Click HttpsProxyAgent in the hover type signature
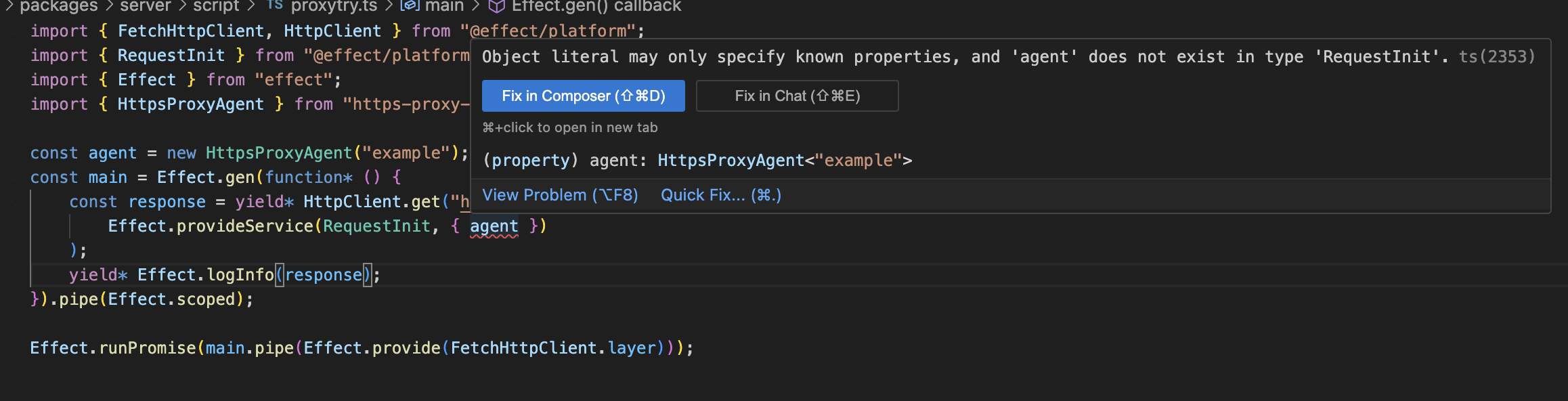1568x401 pixels. (731, 161)
